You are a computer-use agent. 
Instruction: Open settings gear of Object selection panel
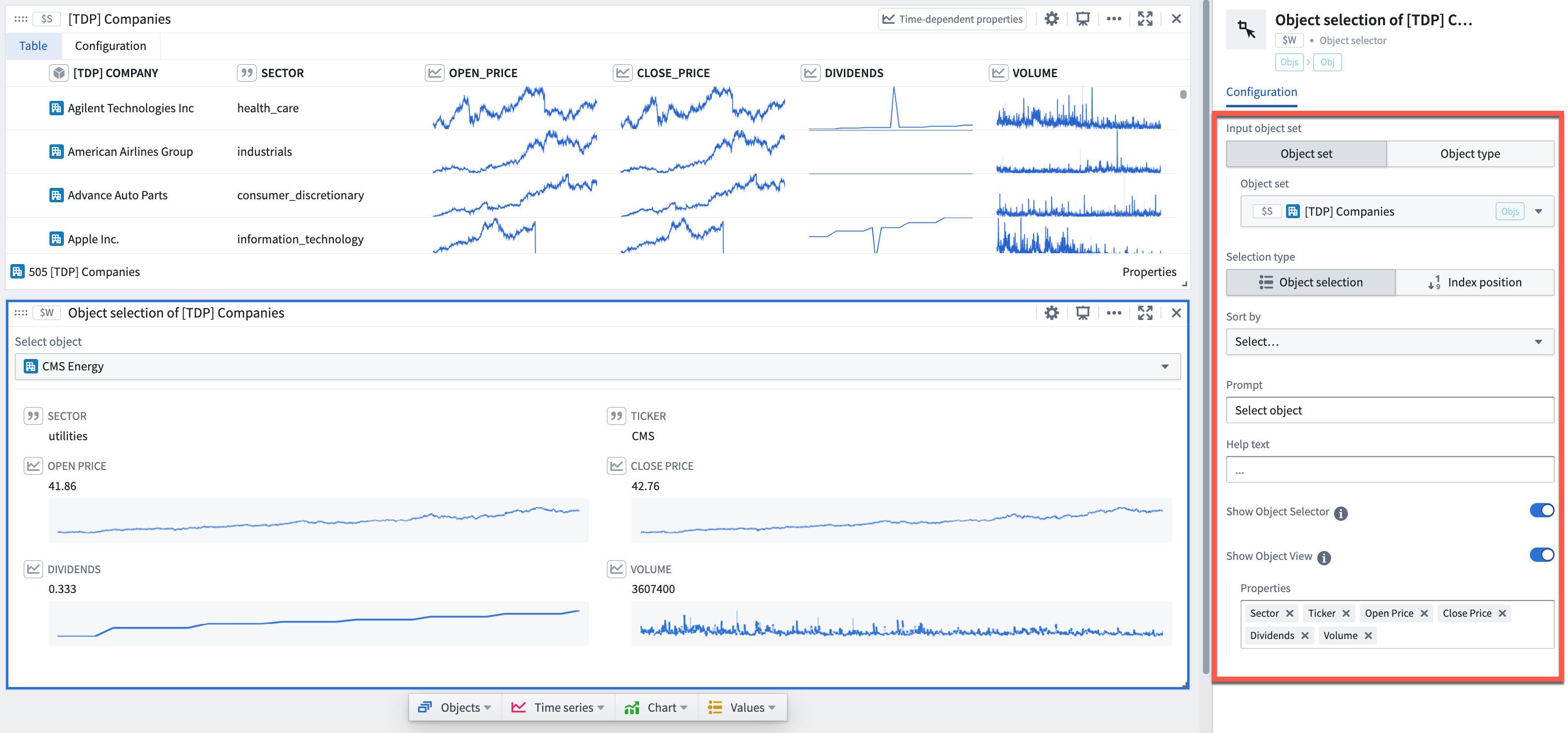[1051, 313]
